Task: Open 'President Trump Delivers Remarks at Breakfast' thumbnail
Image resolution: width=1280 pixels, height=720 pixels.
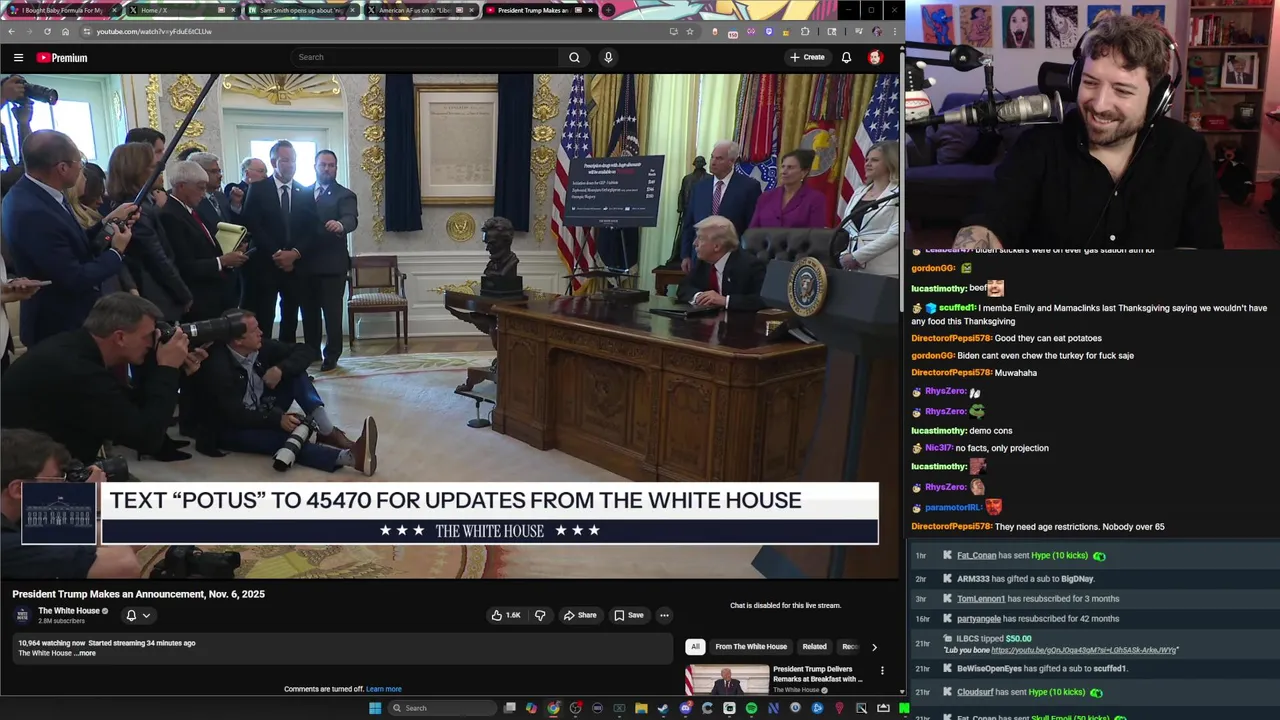Action: [x=727, y=680]
